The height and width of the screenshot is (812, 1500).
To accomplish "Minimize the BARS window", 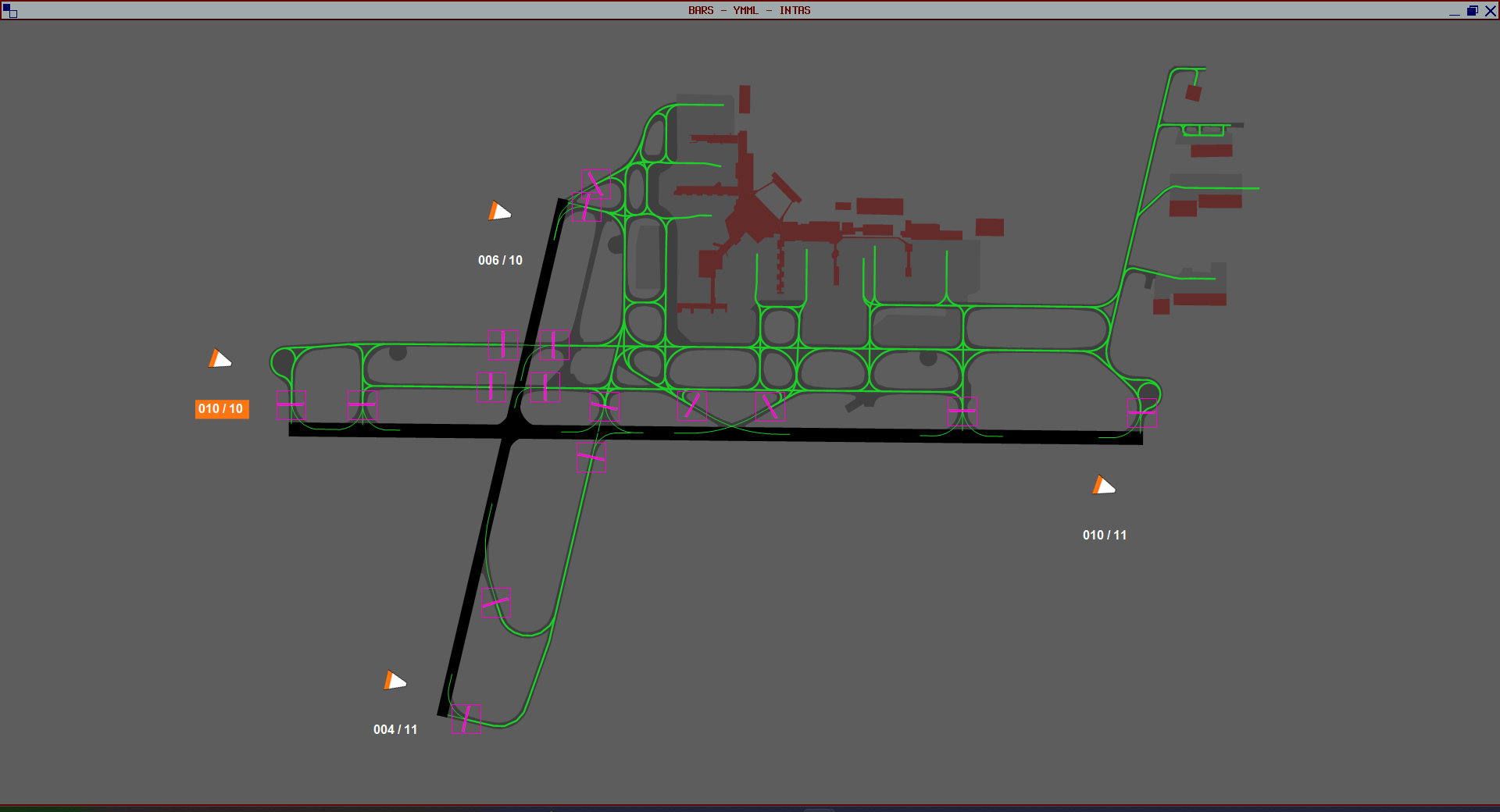I will click(1454, 11).
